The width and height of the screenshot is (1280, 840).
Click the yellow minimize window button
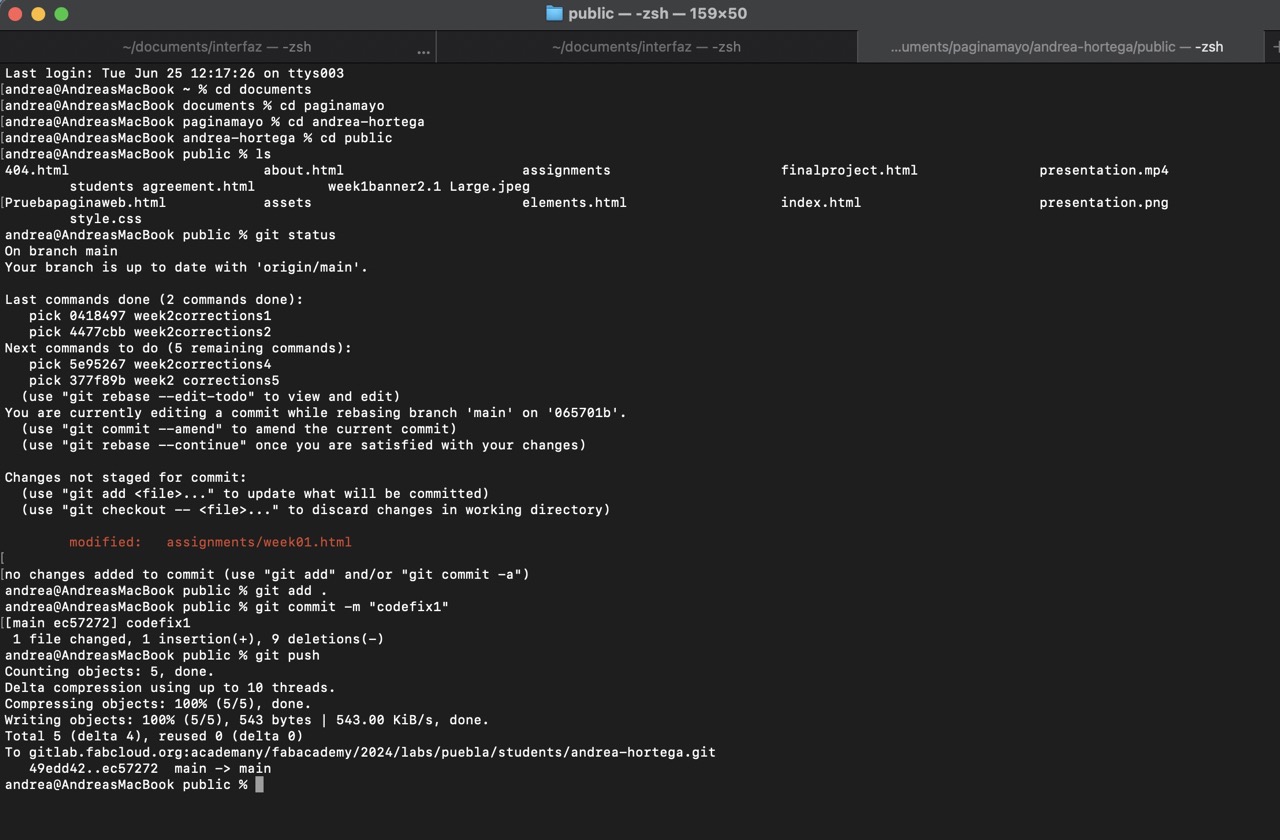pyautogui.click(x=38, y=14)
